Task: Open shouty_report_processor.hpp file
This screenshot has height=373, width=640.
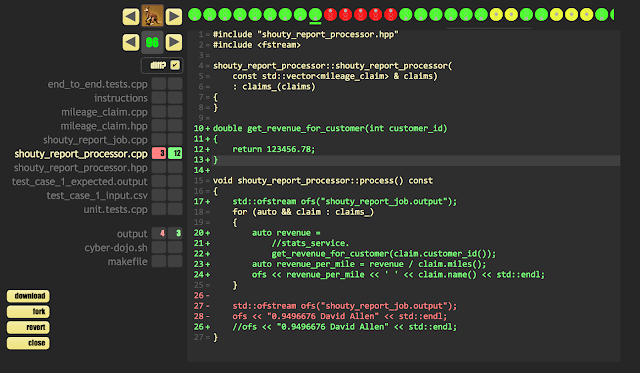Action: click(80, 167)
